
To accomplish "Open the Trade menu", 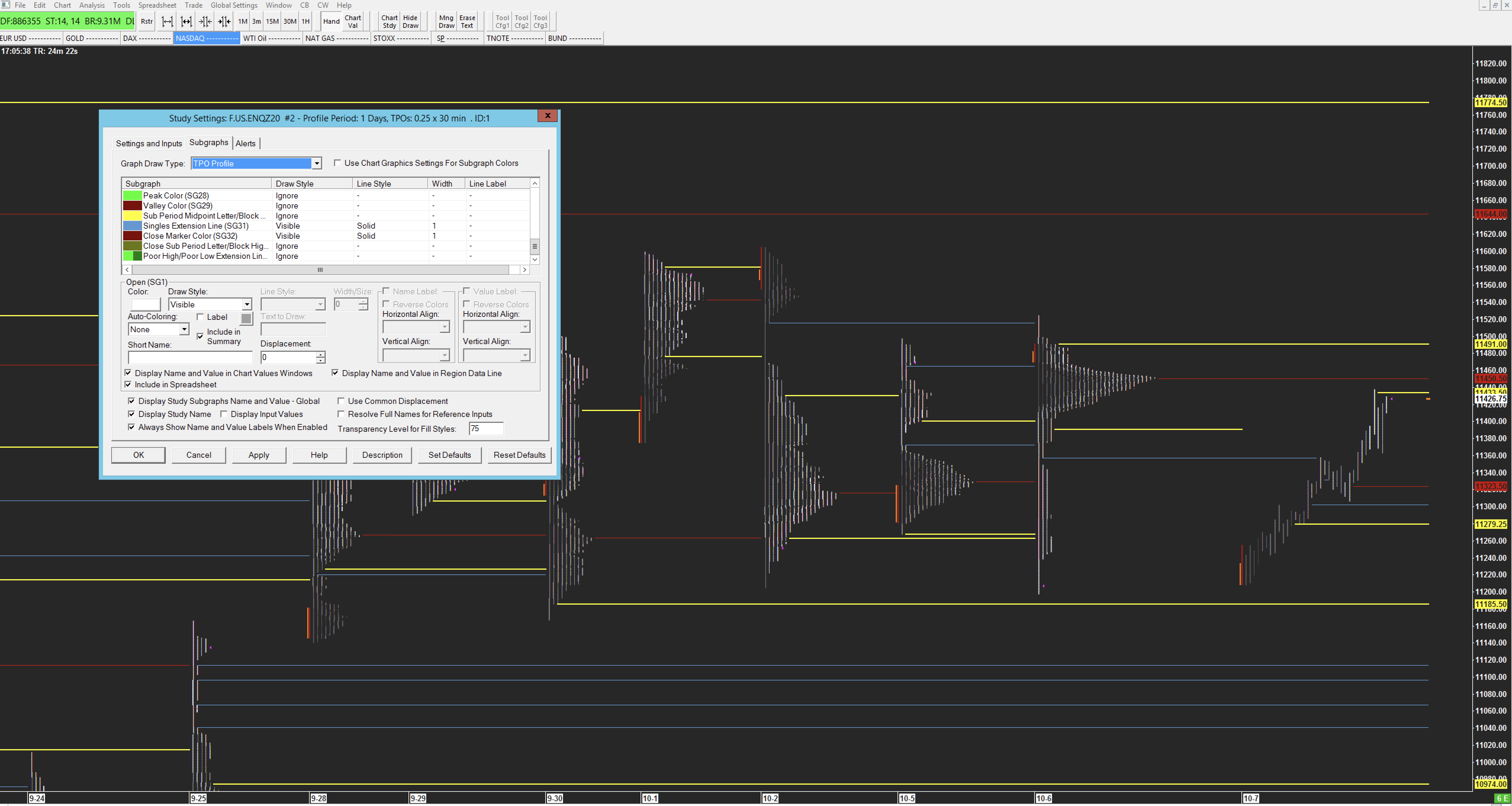I will click(193, 5).
